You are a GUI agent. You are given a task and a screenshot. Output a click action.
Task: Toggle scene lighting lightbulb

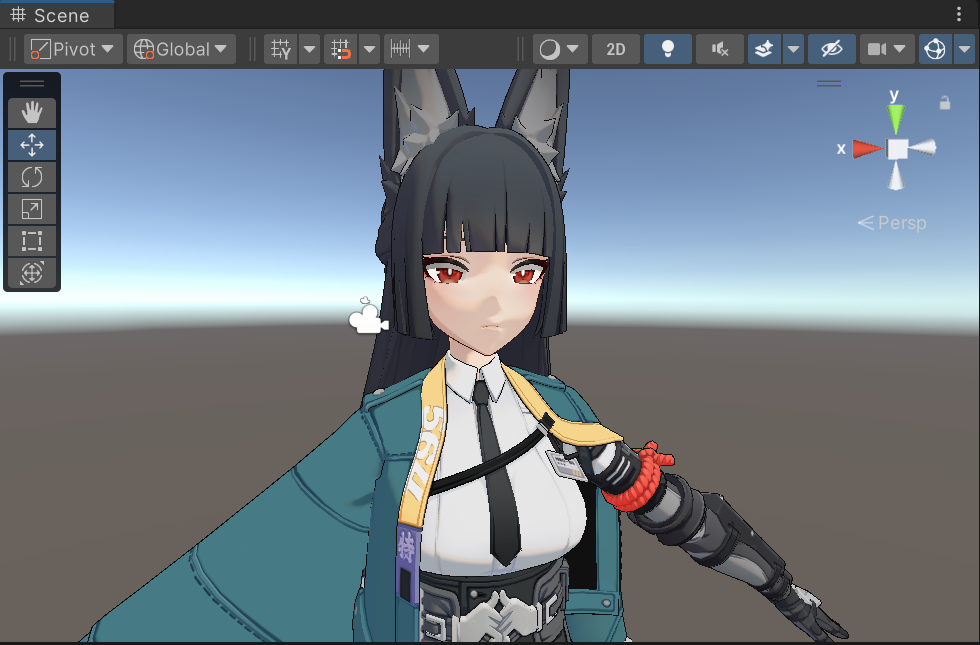667,49
